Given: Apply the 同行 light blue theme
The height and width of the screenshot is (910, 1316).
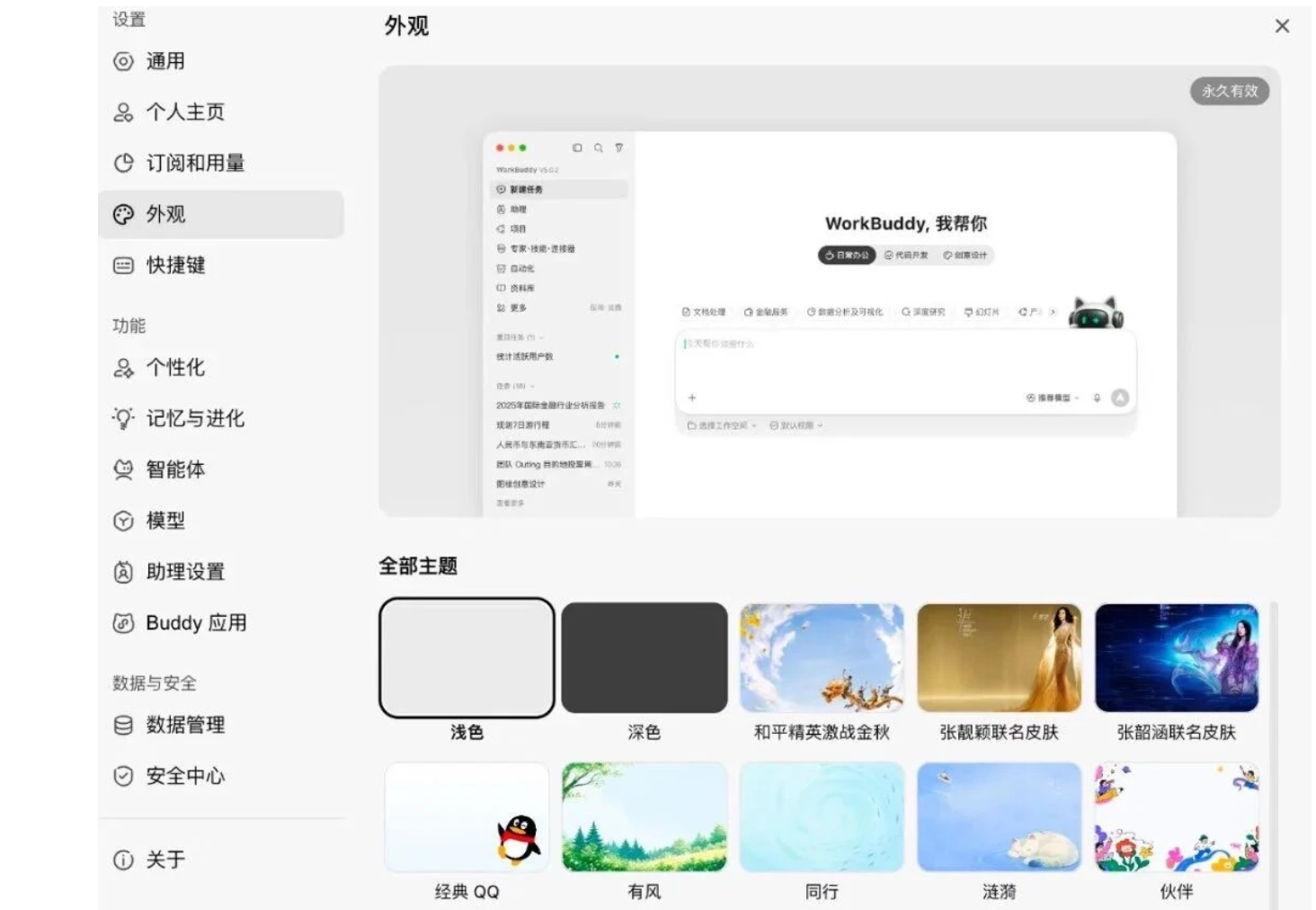Looking at the screenshot, I should click(x=822, y=817).
